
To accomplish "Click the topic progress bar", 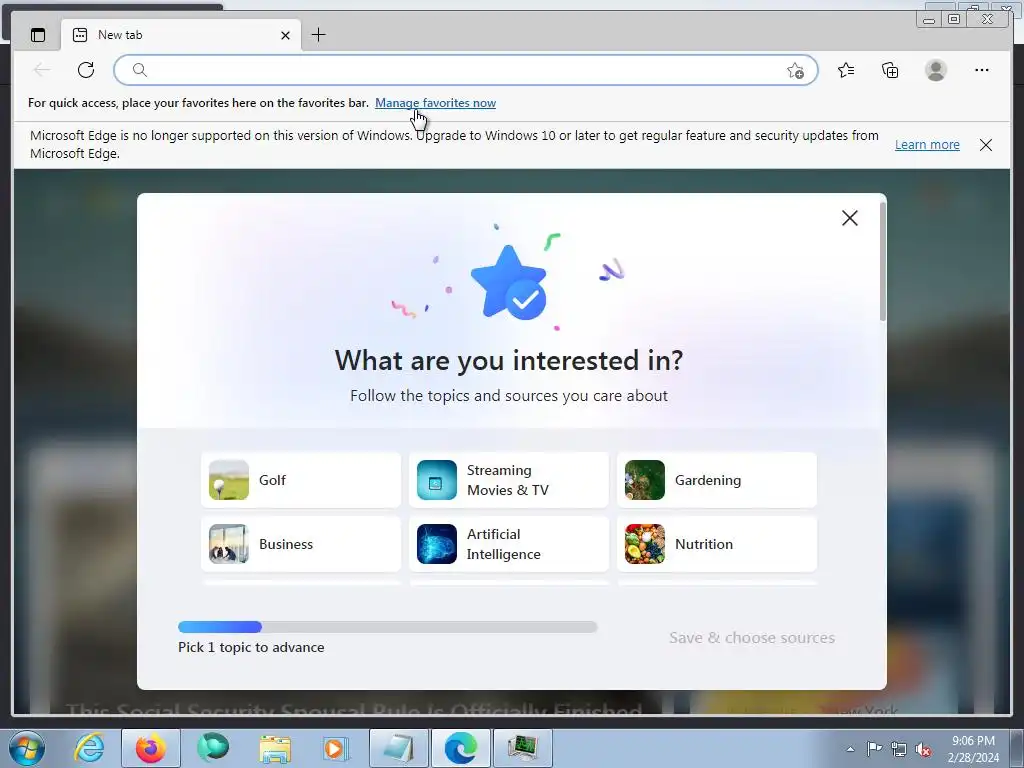I will pyautogui.click(x=387, y=627).
